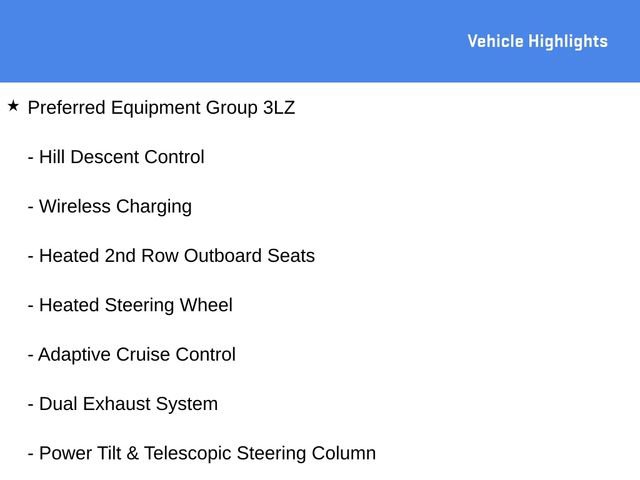Click the ampersand in Tilt & Telescopic

pyautogui.click(x=132, y=453)
